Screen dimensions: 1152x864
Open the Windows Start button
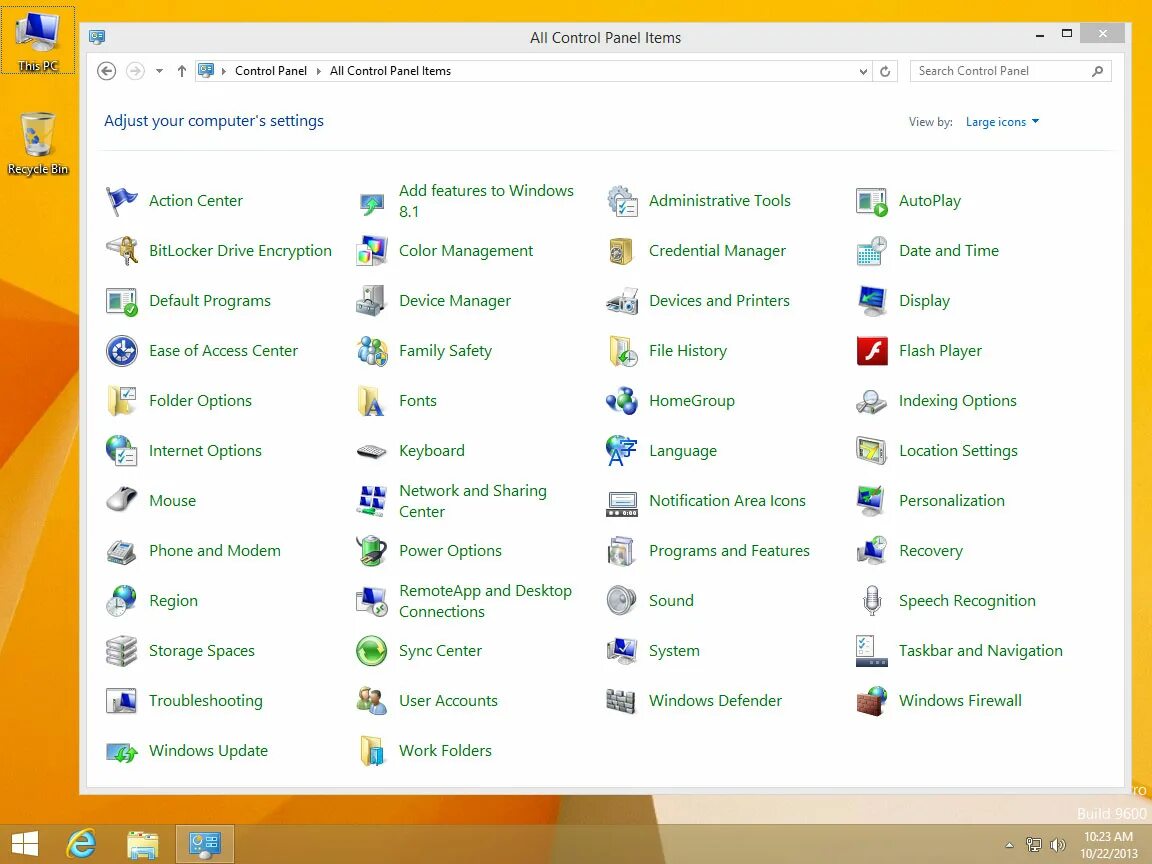(25, 844)
